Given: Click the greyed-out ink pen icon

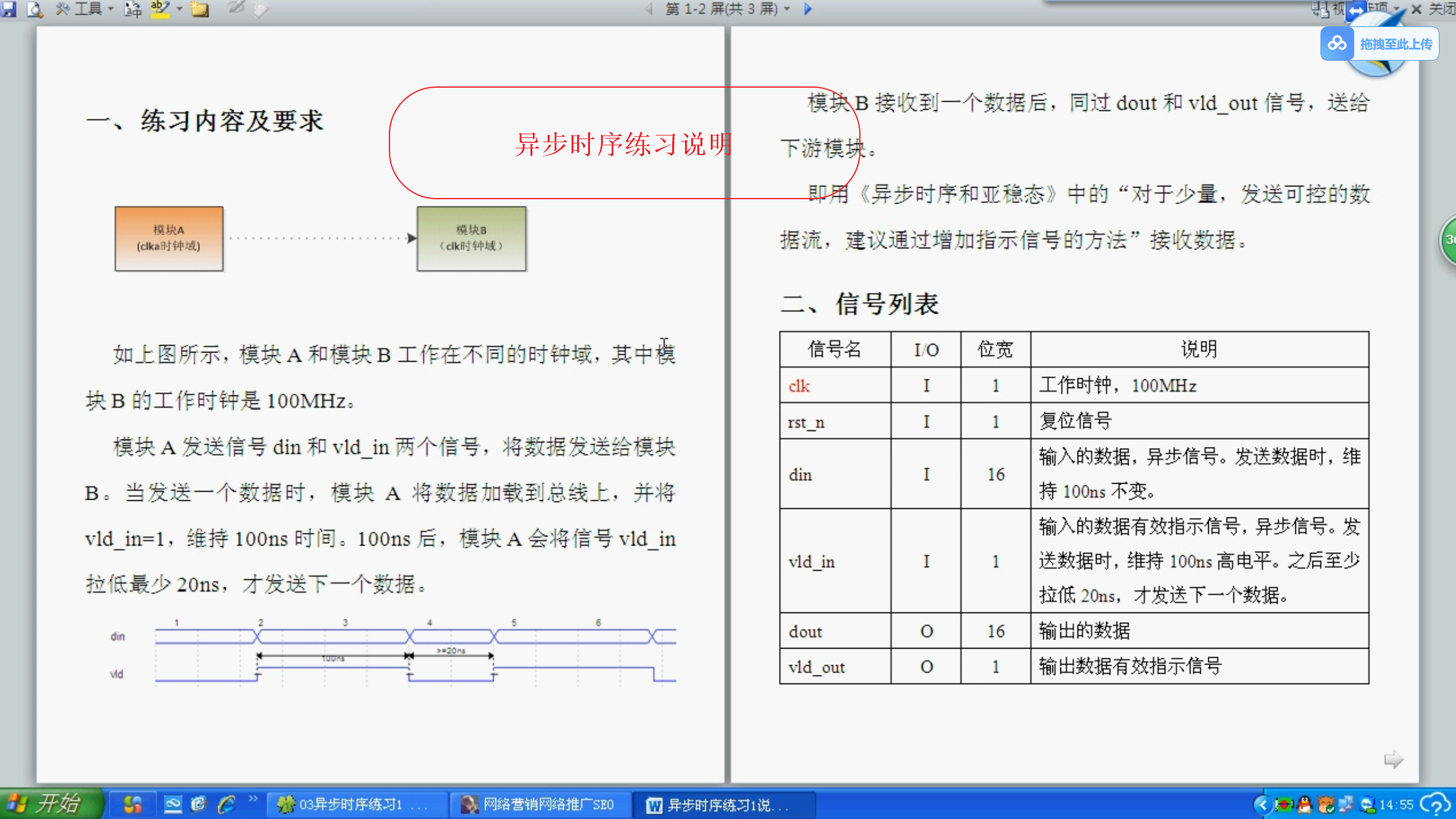Looking at the screenshot, I should [236, 7].
